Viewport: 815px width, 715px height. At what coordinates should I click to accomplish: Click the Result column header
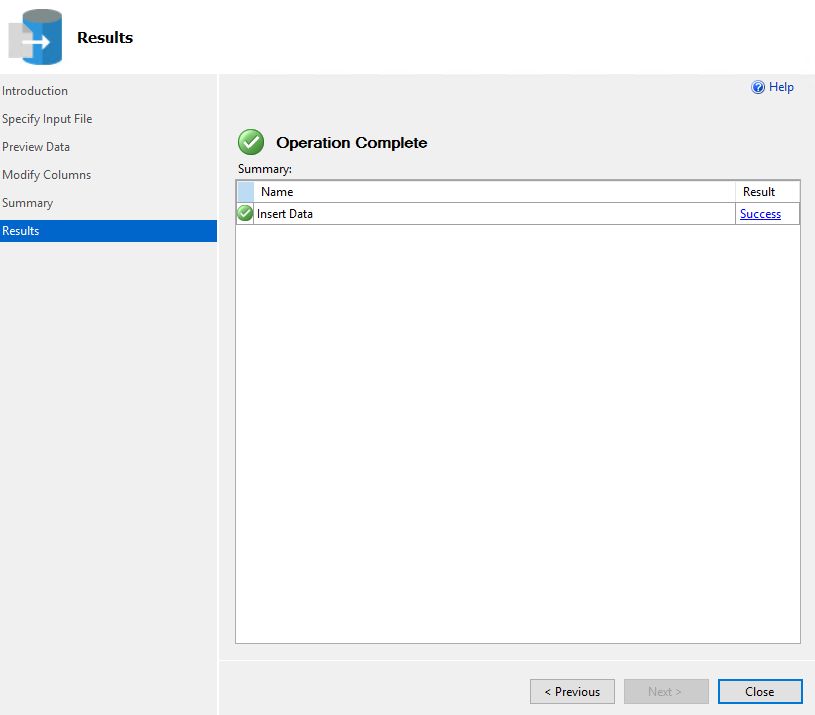[768, 192]
